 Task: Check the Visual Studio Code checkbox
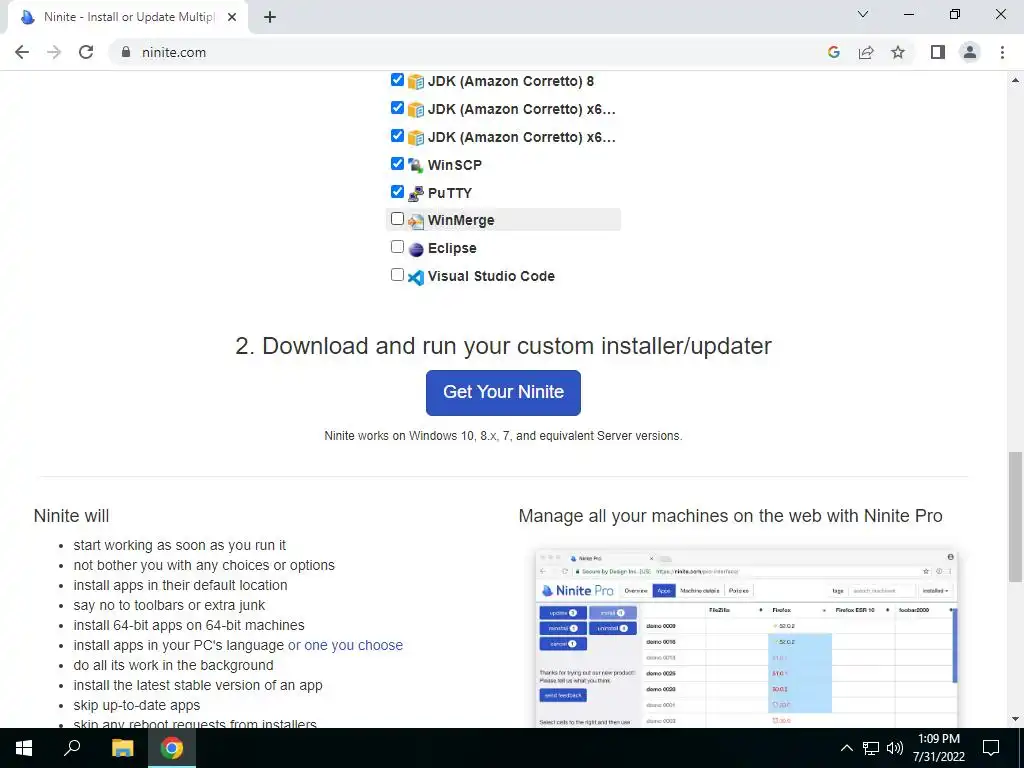click(397, 274)
